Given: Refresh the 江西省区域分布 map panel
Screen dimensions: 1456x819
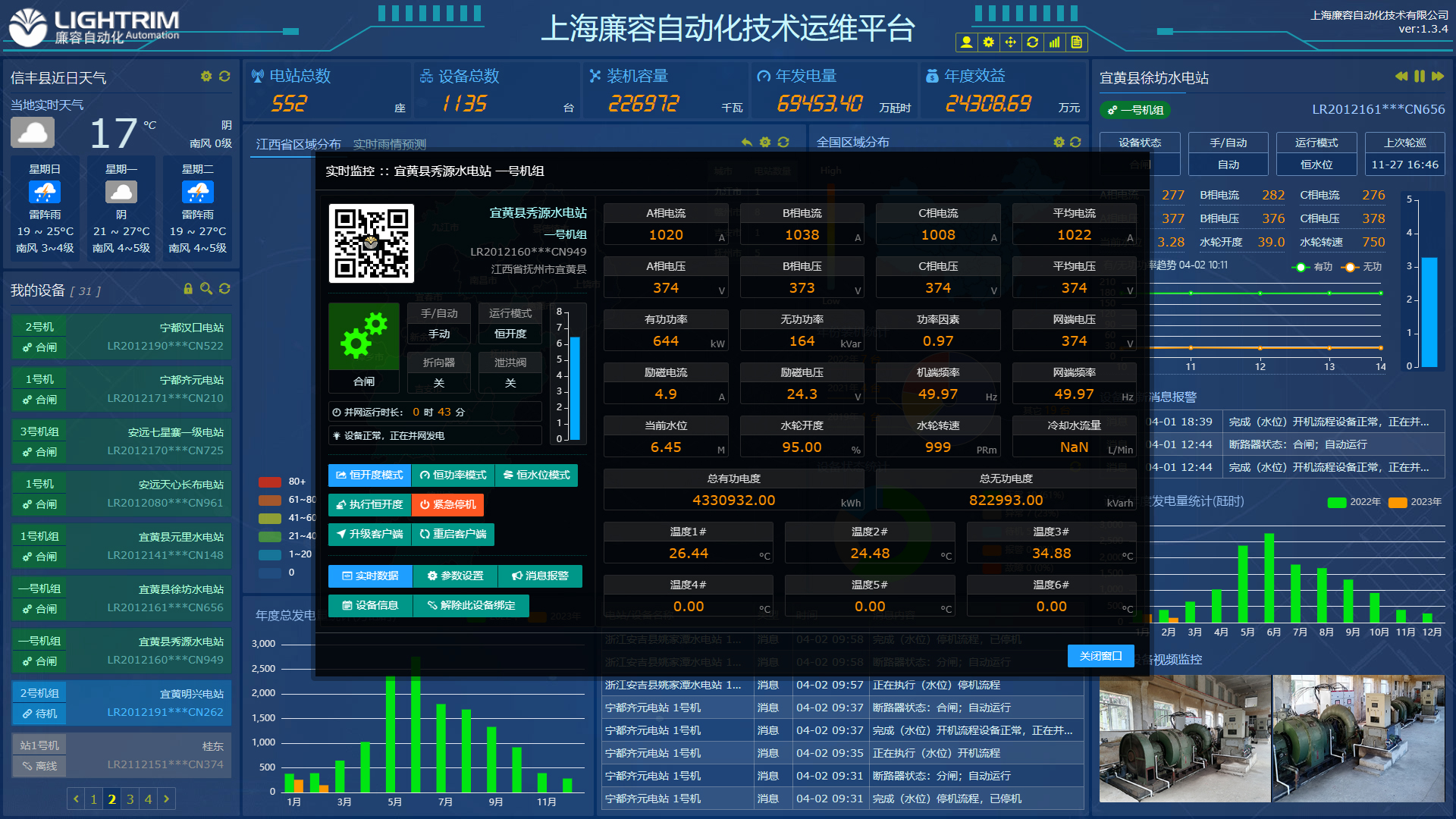Looking at the screenshot, I should (x=783, y=142).
